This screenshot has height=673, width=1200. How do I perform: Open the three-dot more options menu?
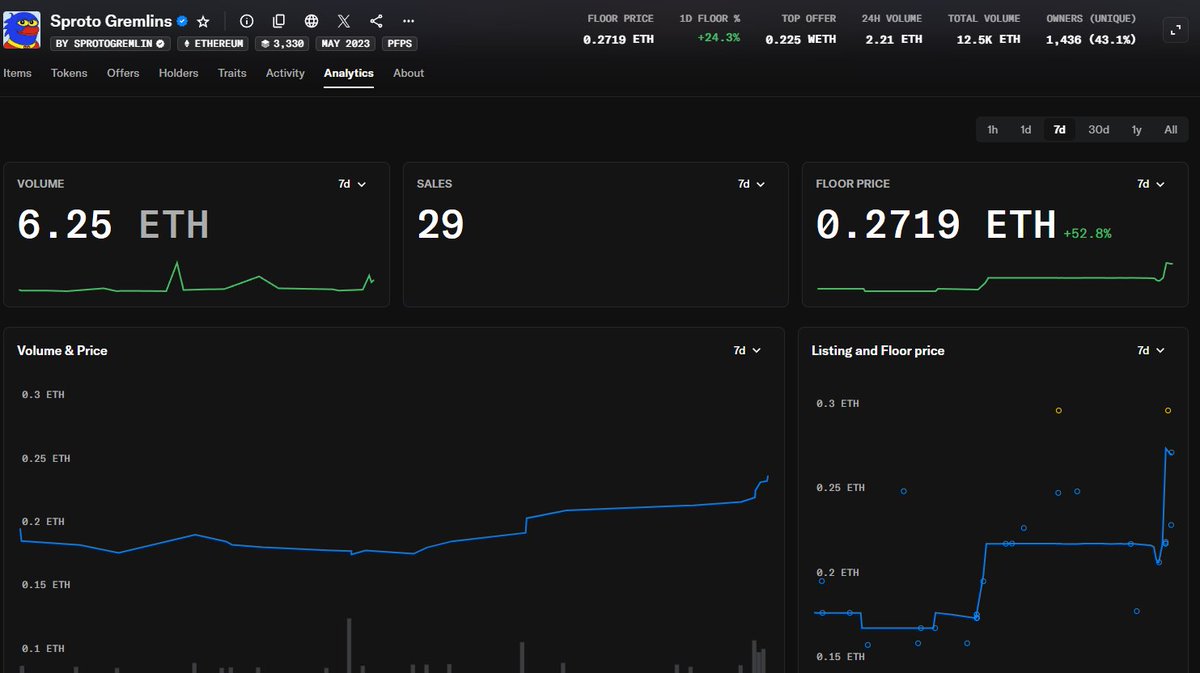pyautogui.click(x=408, y=21)
